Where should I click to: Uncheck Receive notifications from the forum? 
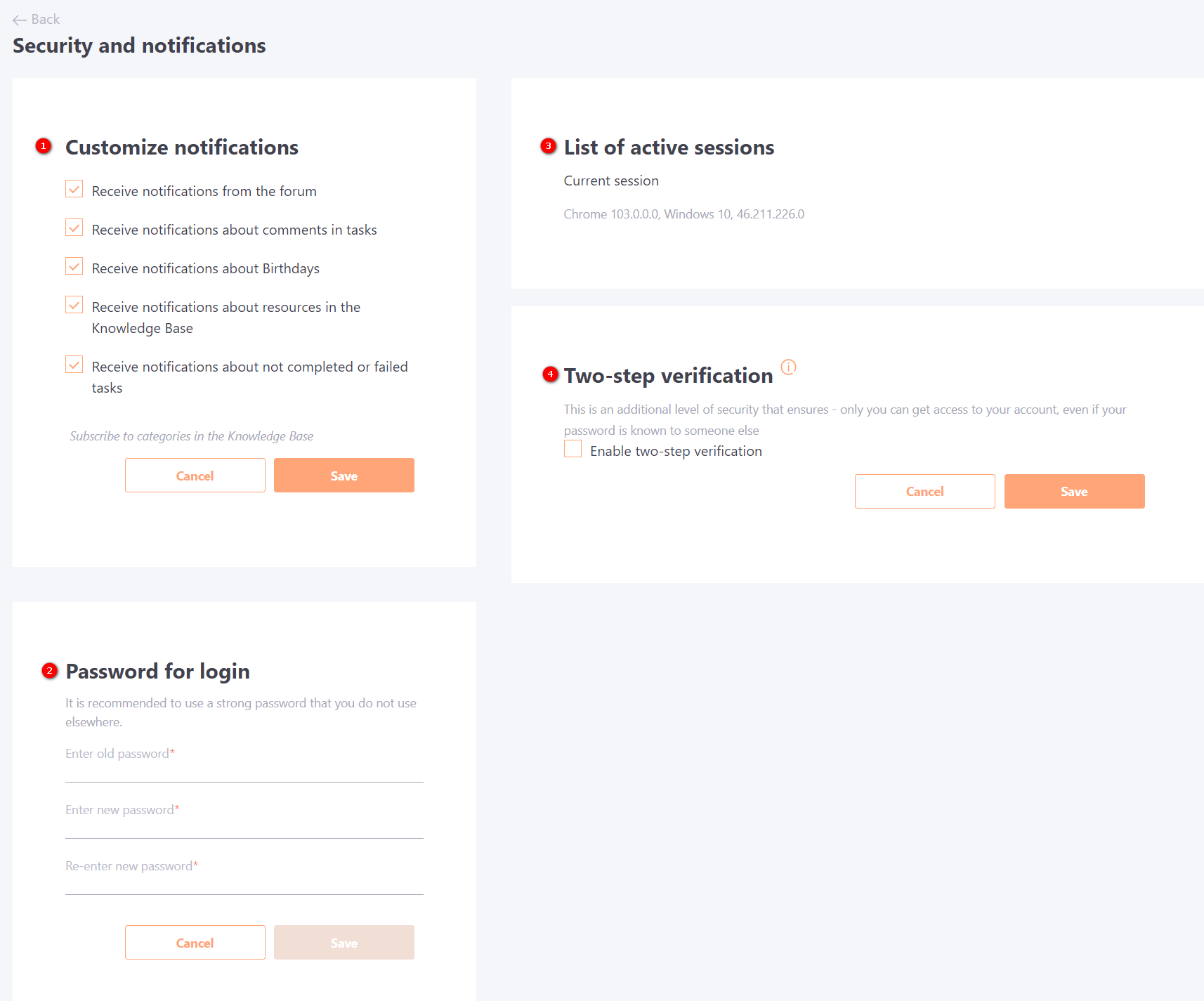[74, 189]
